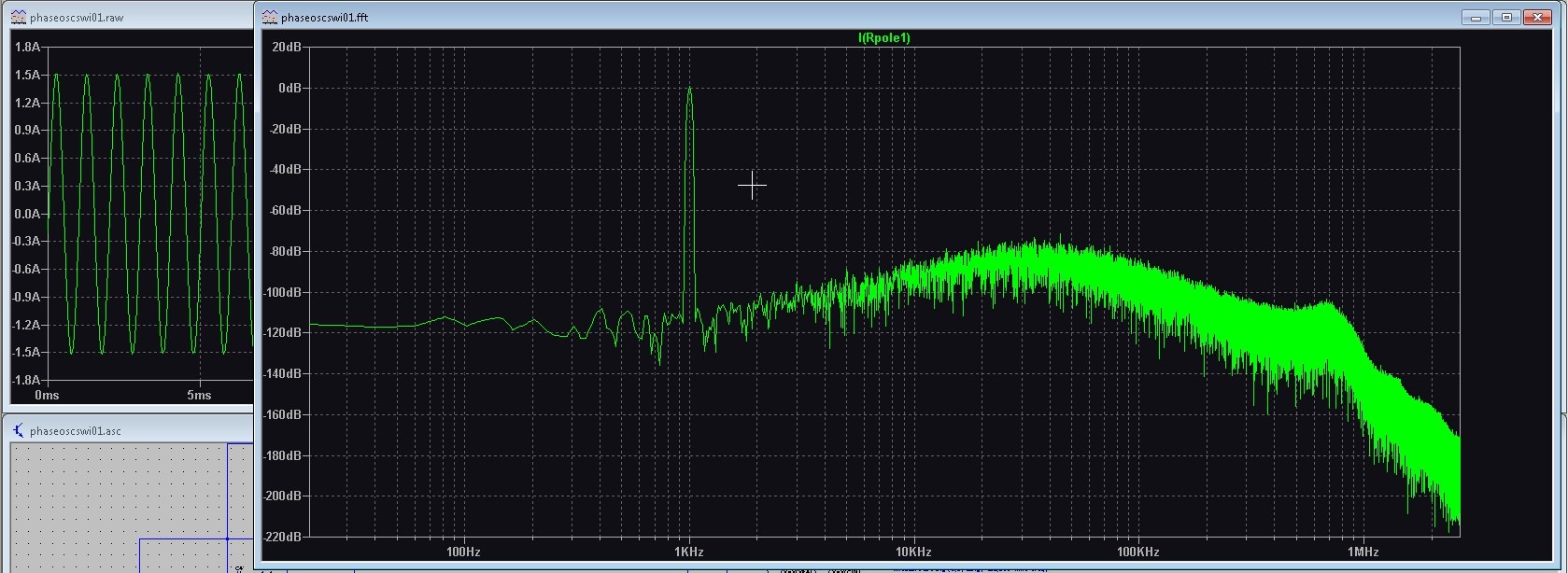The width and height of the screenshot is (1568, 573).
Task: Click the 100Hz frequency axis label
Action: [x=463, y=552]
